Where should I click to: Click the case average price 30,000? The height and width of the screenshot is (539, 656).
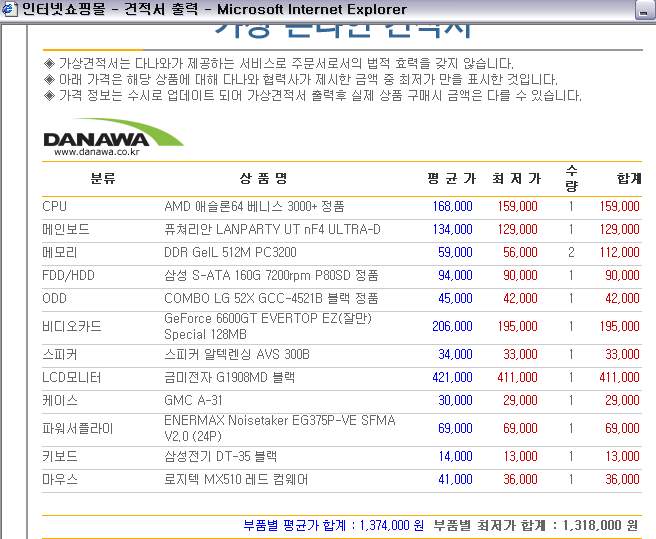tap(455, 400)
